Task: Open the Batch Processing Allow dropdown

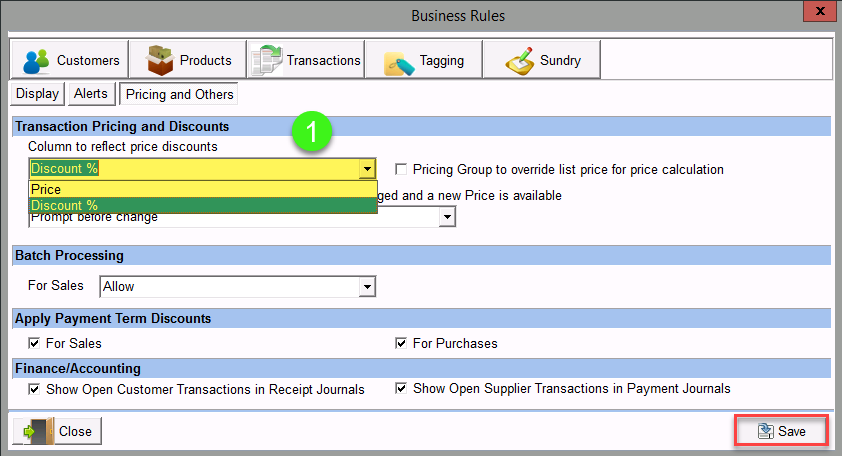Action: 368,287
